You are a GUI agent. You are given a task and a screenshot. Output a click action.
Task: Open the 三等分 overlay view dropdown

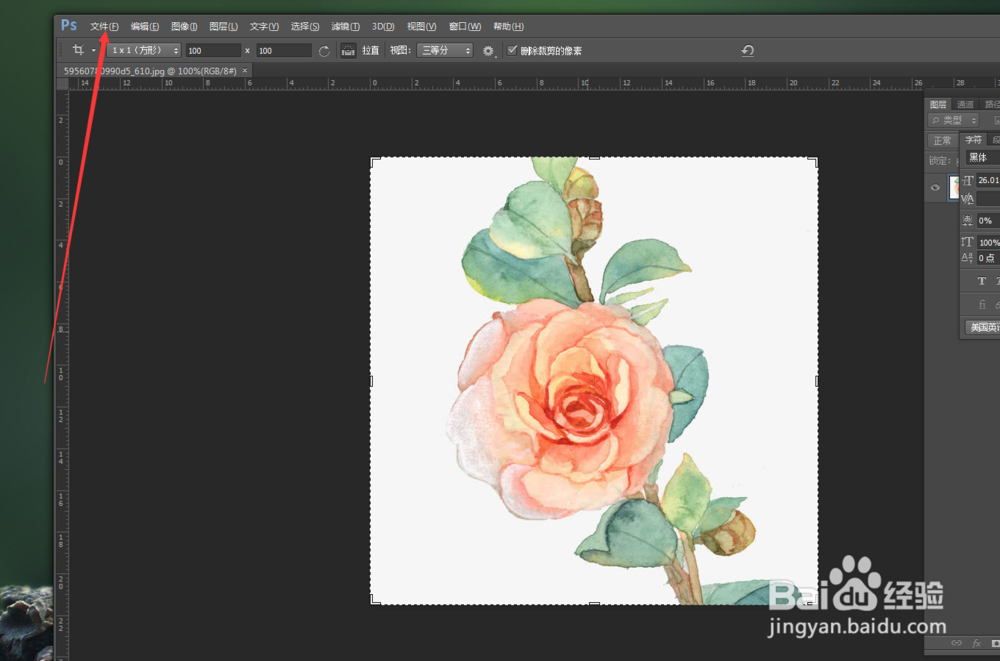tap(445, 50)
